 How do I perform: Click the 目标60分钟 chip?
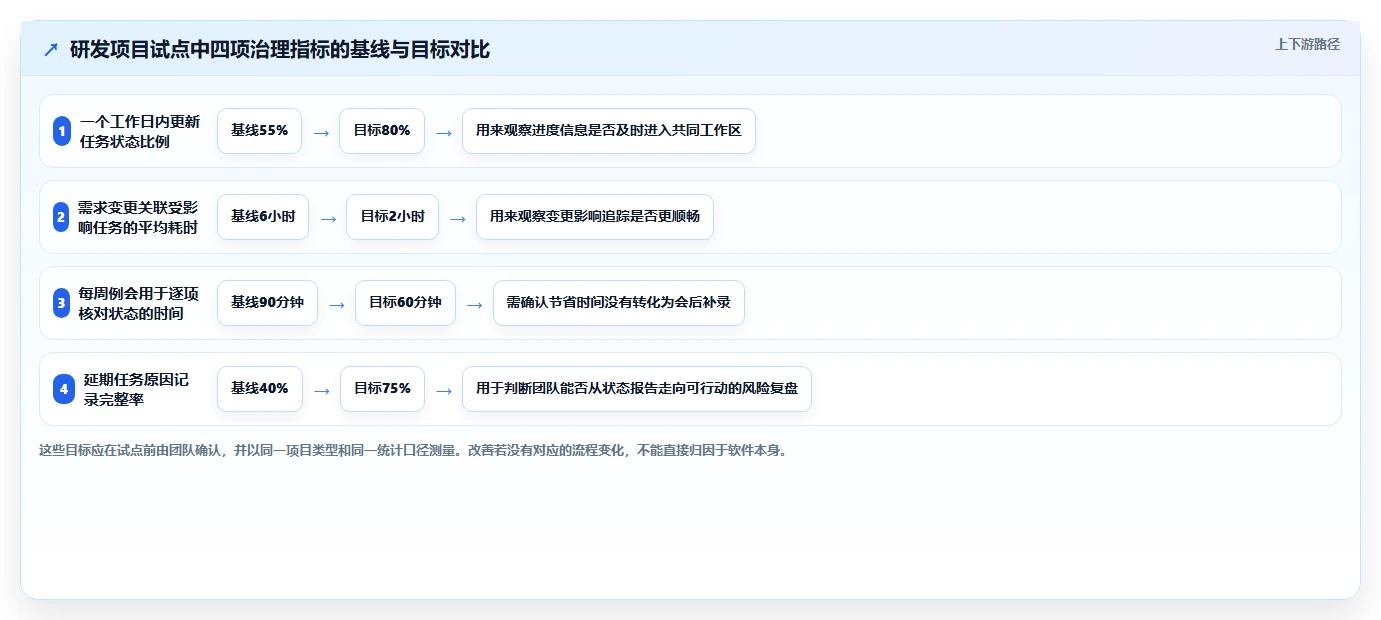405,303
